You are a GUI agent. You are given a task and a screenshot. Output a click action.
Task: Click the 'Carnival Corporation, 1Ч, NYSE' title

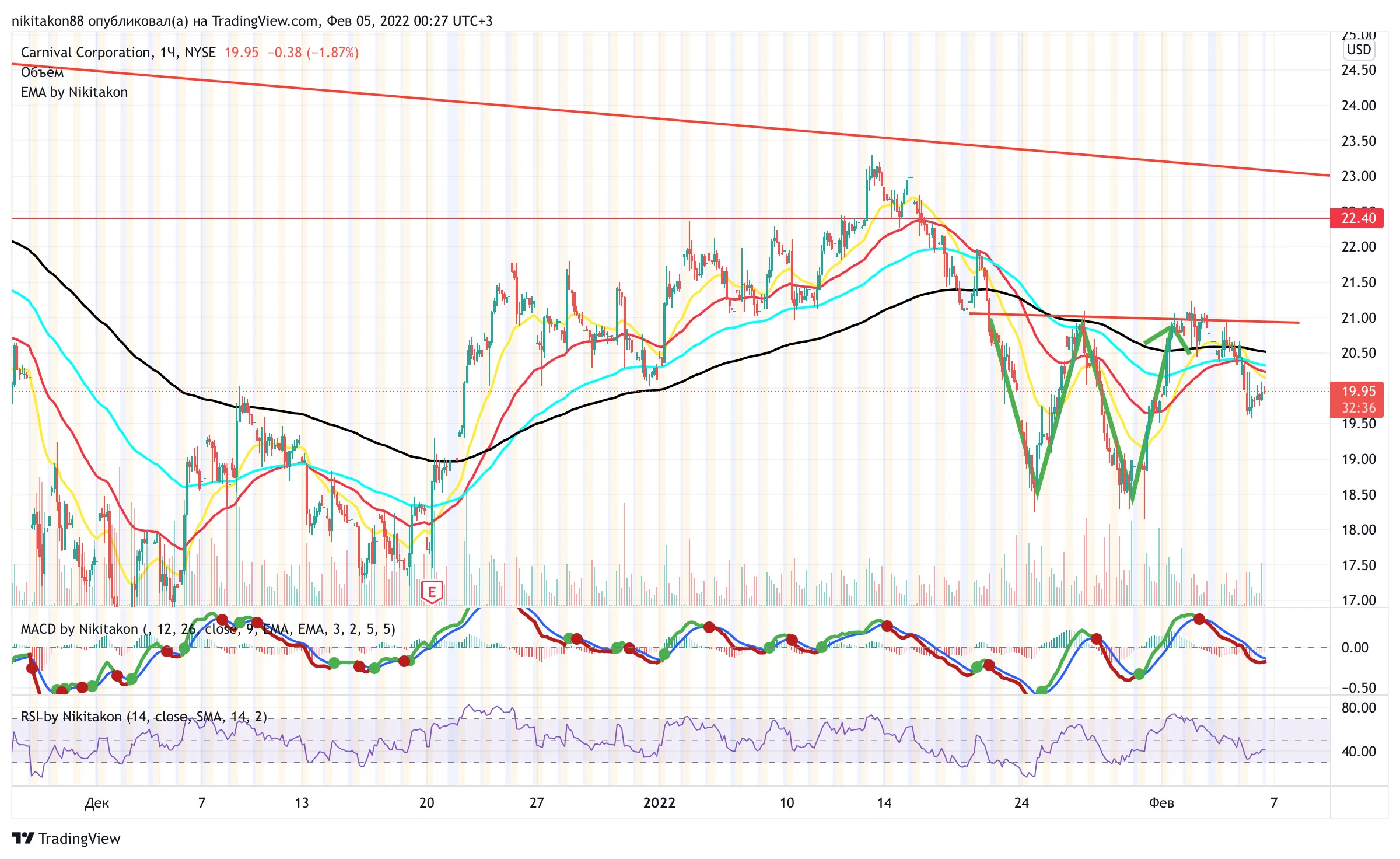(118, 53)
